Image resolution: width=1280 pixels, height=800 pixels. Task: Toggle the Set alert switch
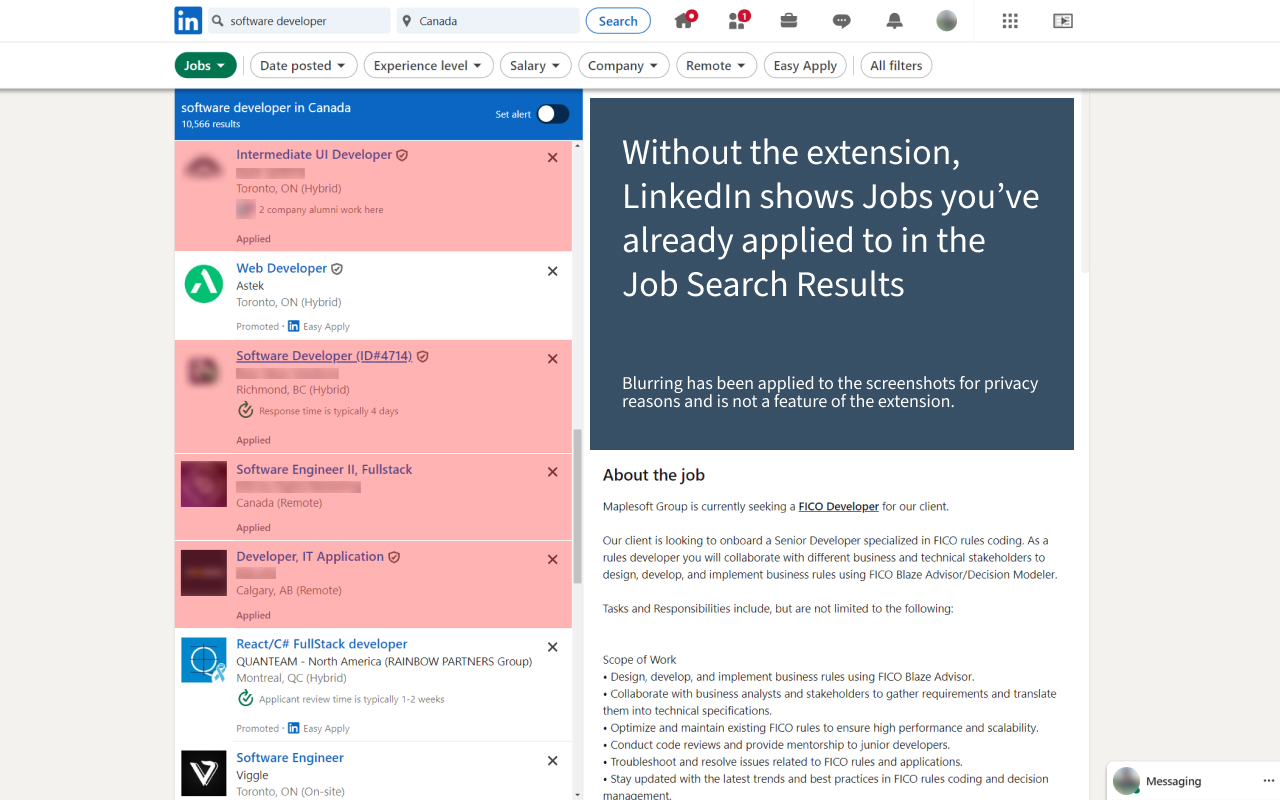click(x=553, y=114)
